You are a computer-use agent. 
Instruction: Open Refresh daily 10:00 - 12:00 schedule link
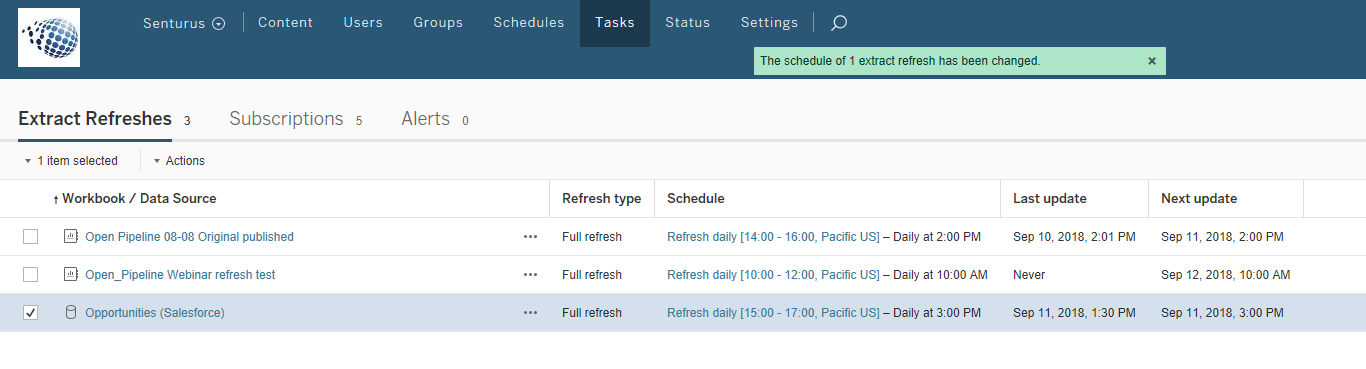(773, 275)
